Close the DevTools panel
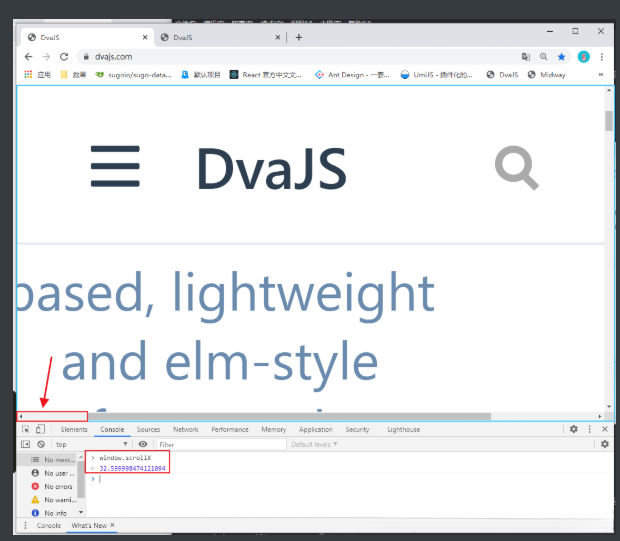620x541 pixels. click(605, 429)
